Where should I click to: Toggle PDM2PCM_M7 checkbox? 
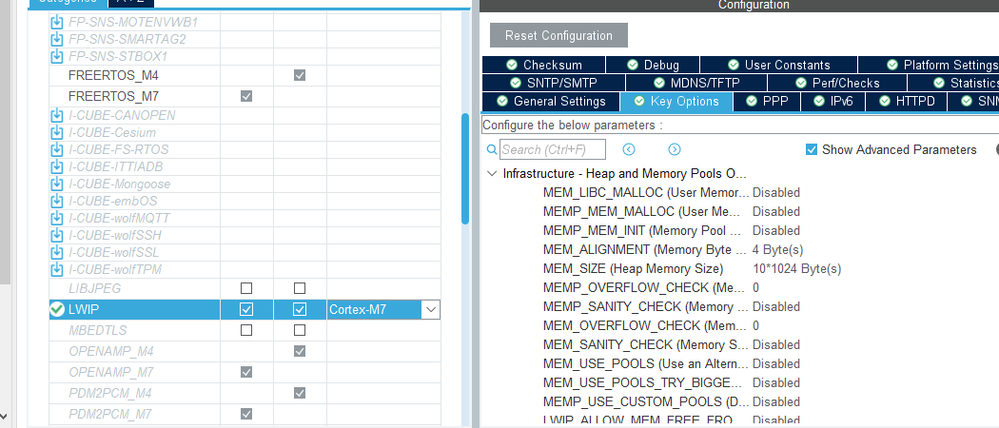tap(246, 413)
